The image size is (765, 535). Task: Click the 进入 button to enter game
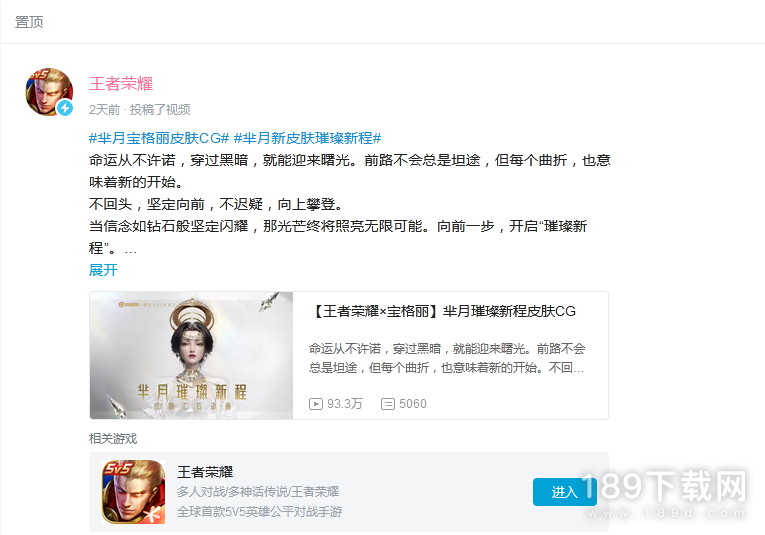coord(564,492)
